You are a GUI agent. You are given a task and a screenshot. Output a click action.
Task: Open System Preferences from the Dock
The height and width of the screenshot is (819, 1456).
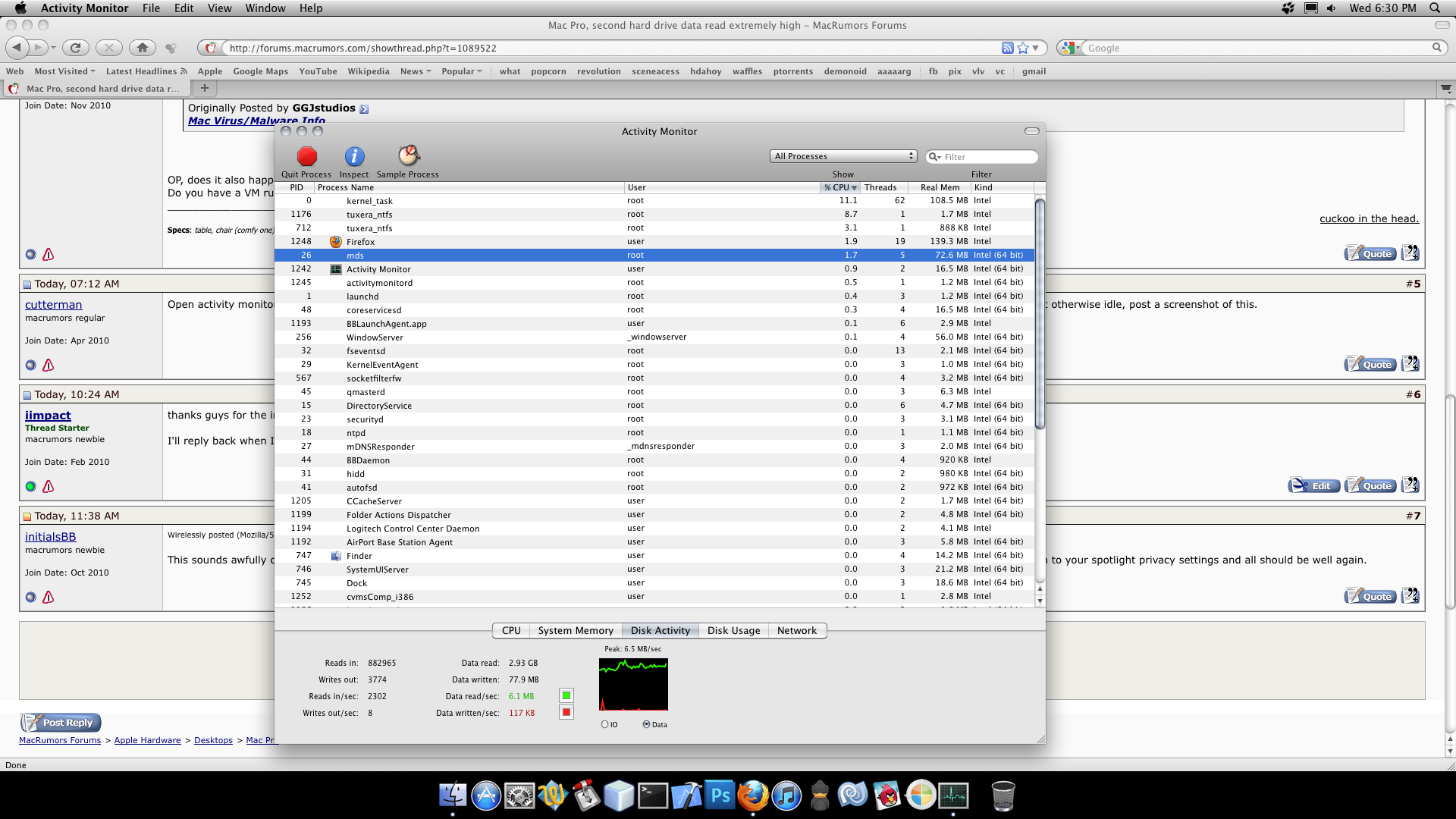coord(519,795)
